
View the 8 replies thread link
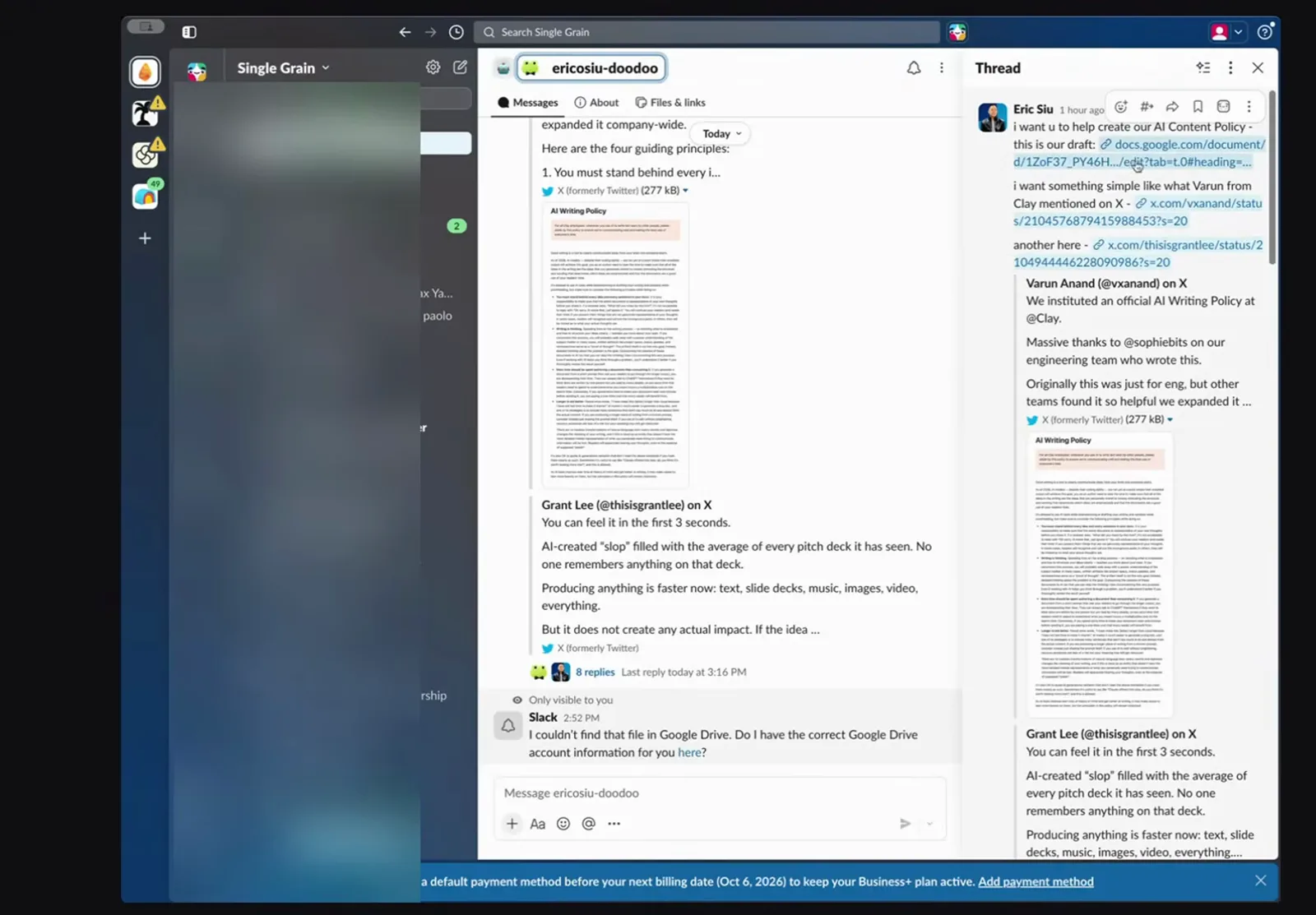(595, 672)
